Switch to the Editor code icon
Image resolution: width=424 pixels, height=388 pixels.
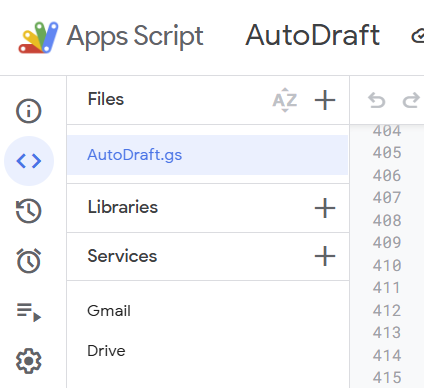[x=29, y=161]
